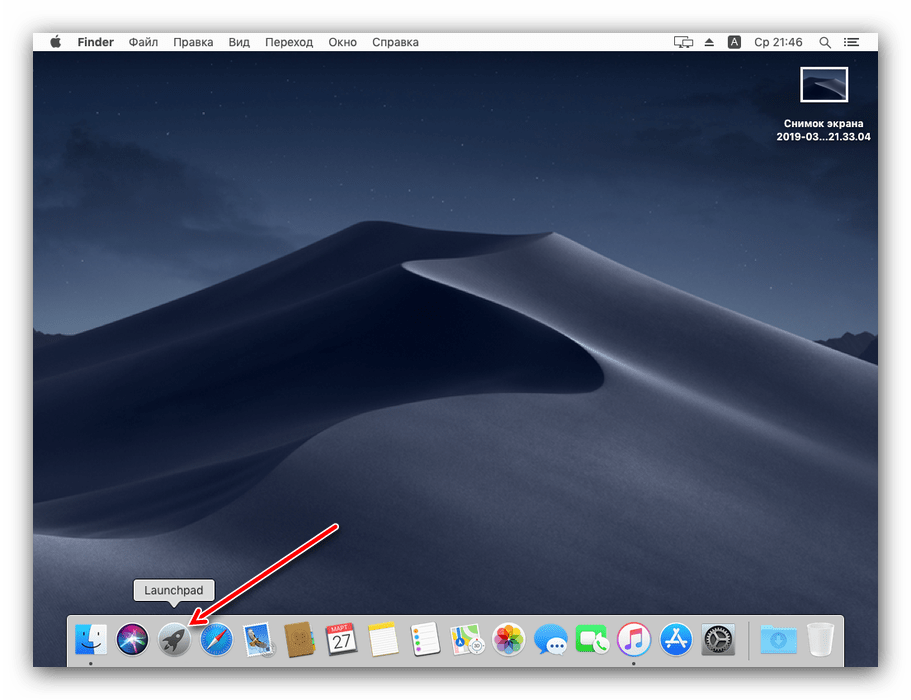Open System Preferences from the Dock

718,640
